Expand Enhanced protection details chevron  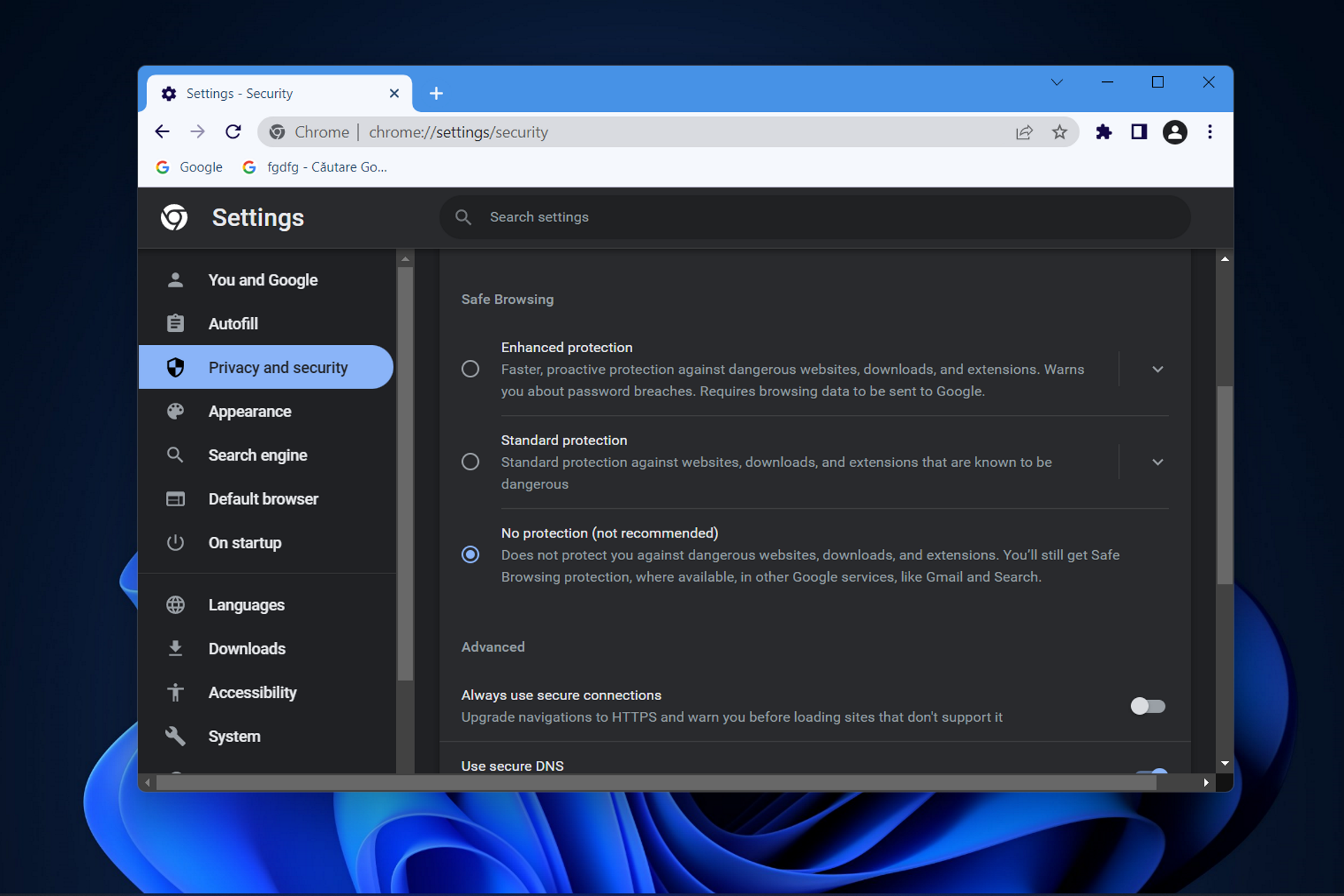click(x=1157, y=369)
